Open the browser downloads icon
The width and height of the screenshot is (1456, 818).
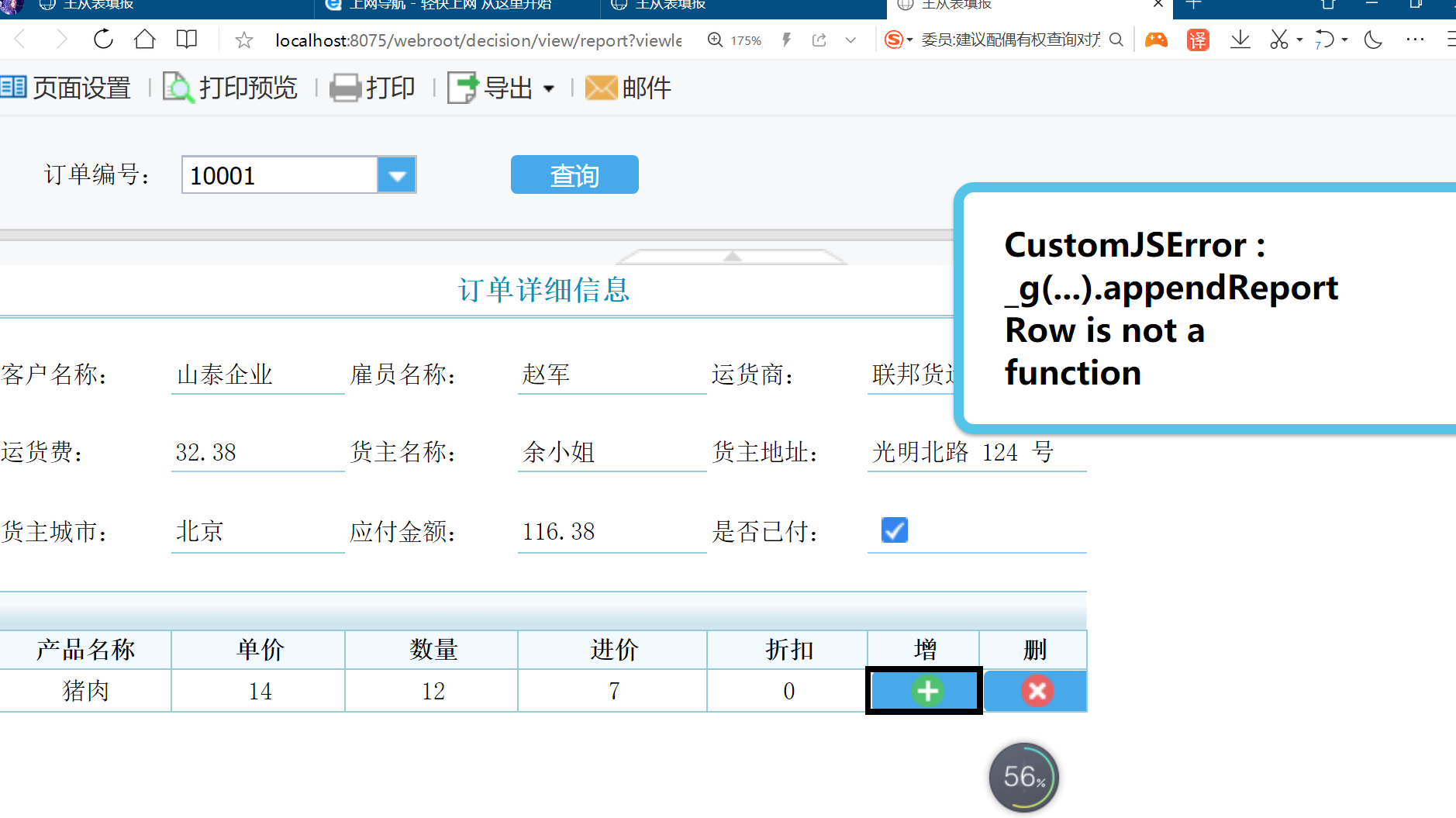click(x=1240, y=40)
